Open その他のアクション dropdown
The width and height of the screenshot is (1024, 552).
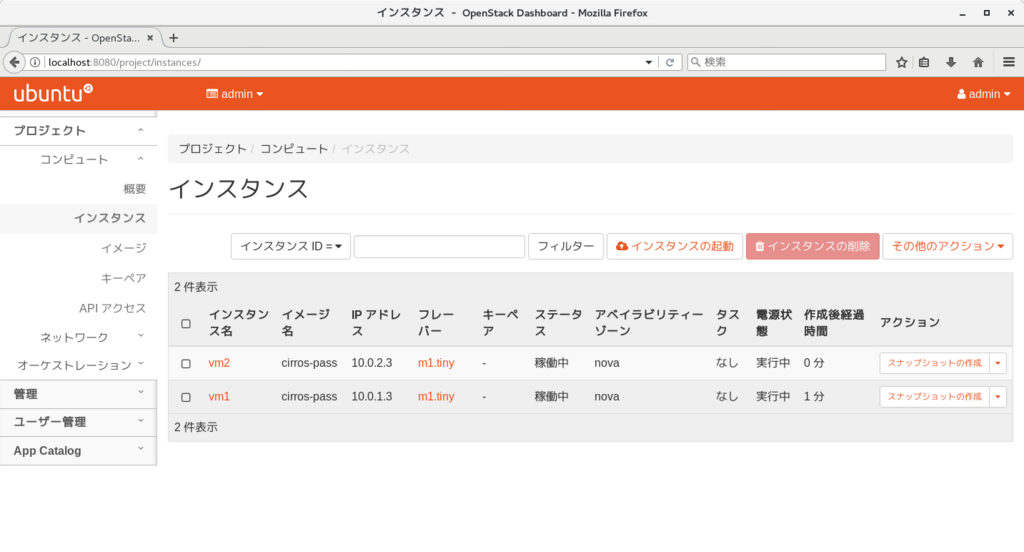[948, 246]
